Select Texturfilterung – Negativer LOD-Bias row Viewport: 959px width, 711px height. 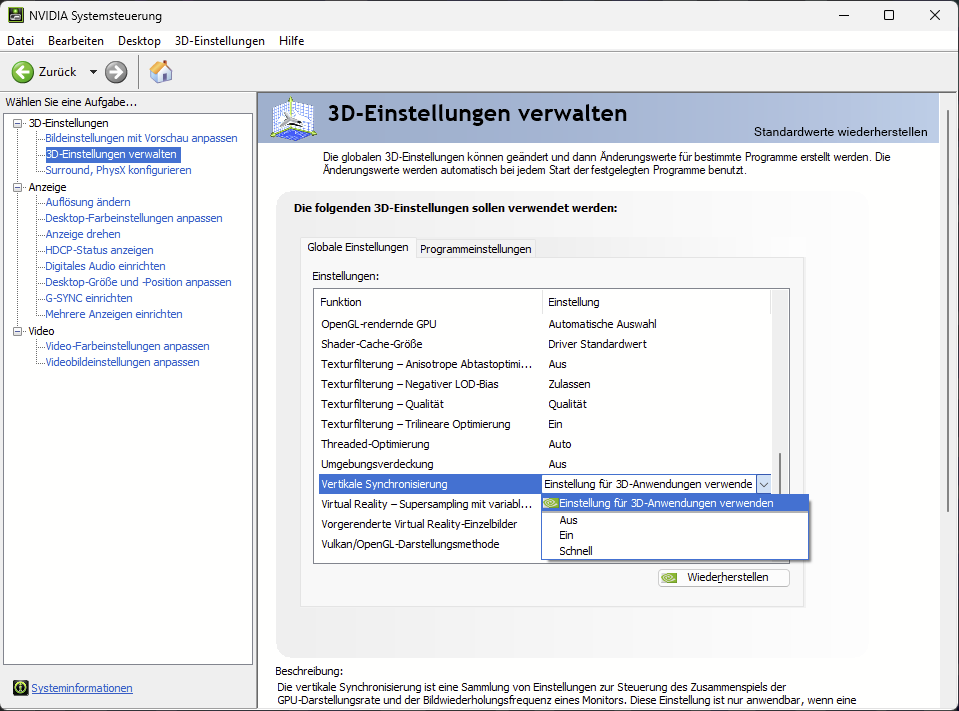[x=544, y=384]
